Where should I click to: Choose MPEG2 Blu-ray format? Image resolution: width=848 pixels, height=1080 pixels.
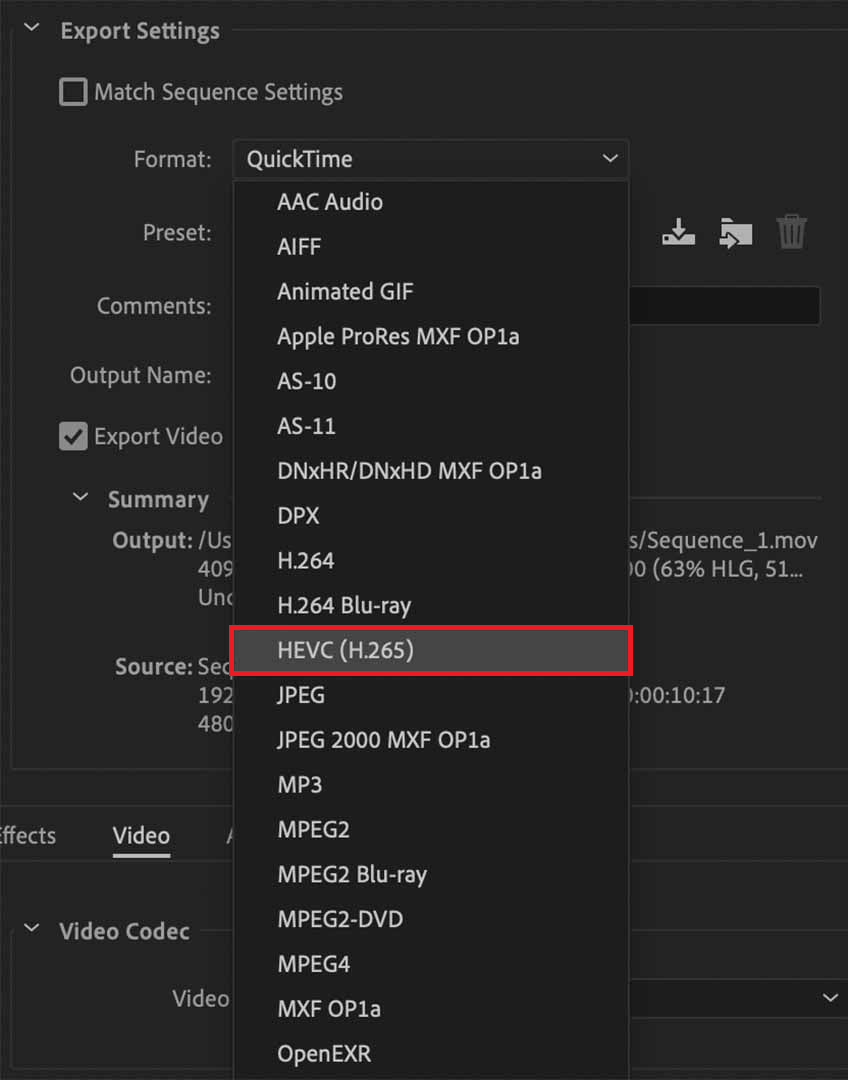click(x=431, y=874)
